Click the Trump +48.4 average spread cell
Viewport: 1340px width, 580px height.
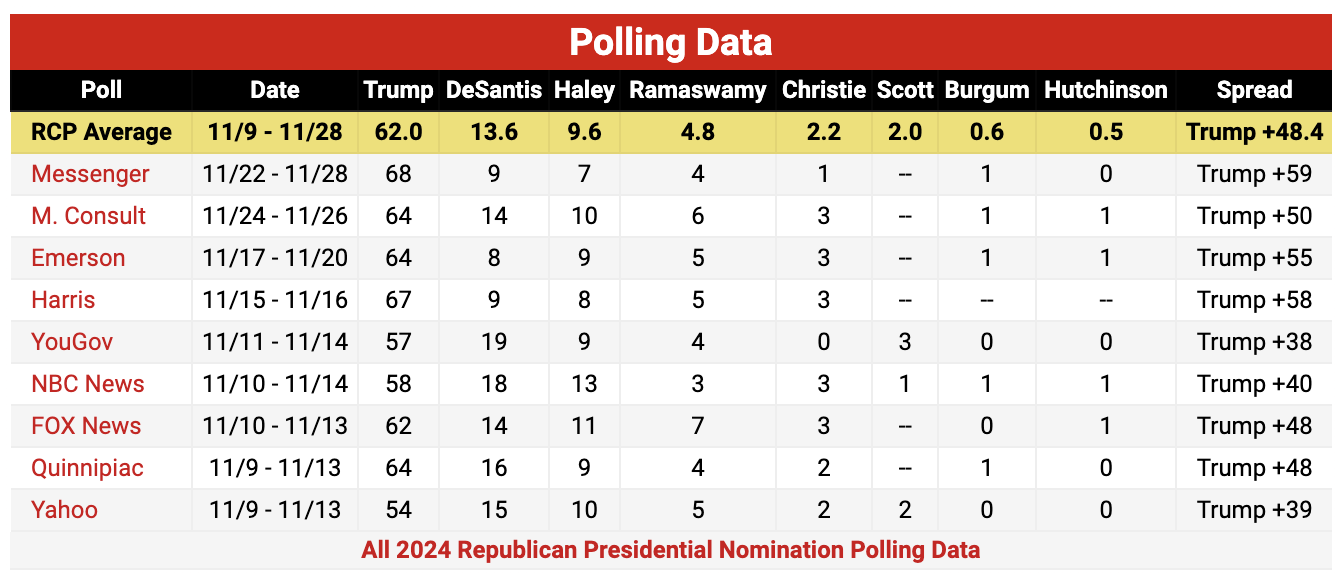[1254, 132]
